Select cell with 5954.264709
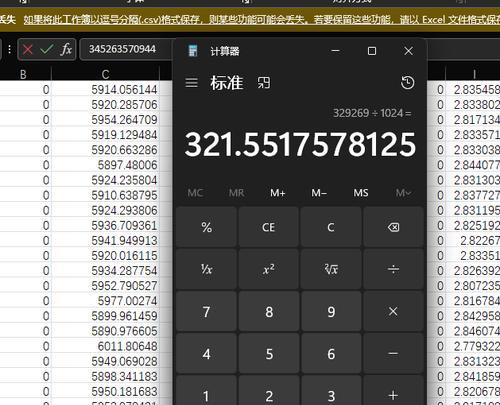Image resolution: width=500 pixels, height=405 pixels. (x=106, y=120)
